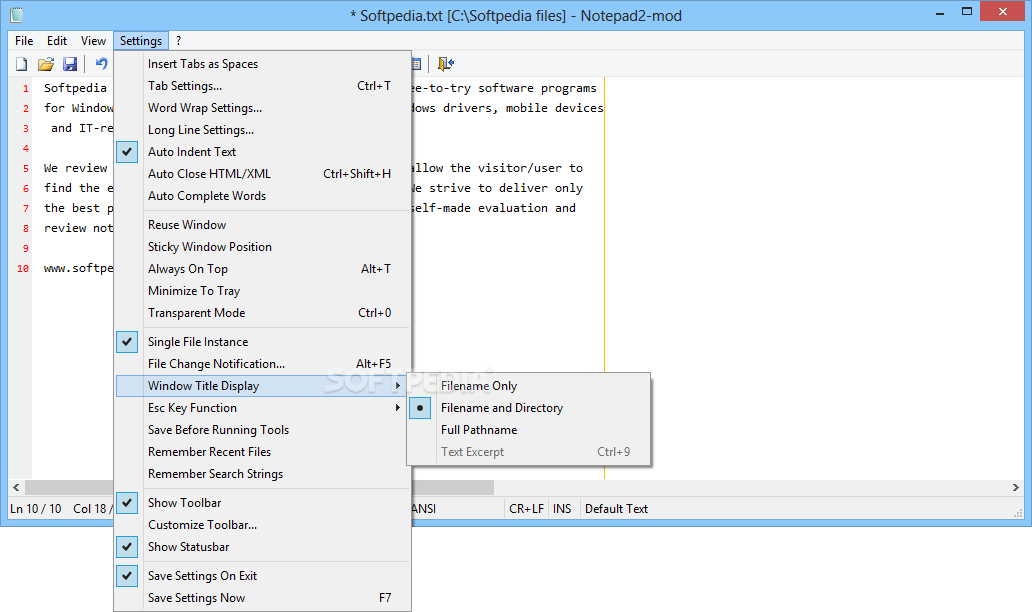This screenshot has height=612, width=1032.
Task: Enable Reuse Window option
Action: [x=263, y=225]
